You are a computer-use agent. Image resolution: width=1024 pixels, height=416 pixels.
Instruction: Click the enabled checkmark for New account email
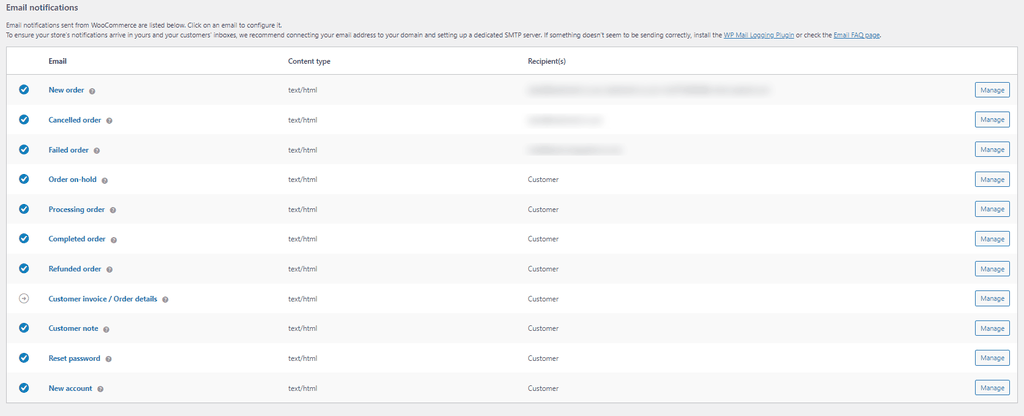click(24, 388)
